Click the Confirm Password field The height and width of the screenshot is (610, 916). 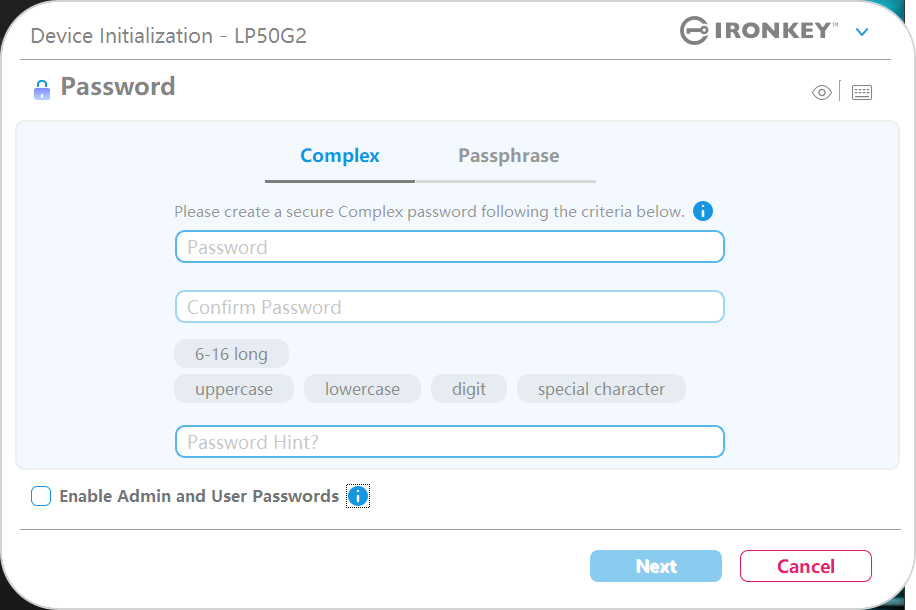(449, 307)
